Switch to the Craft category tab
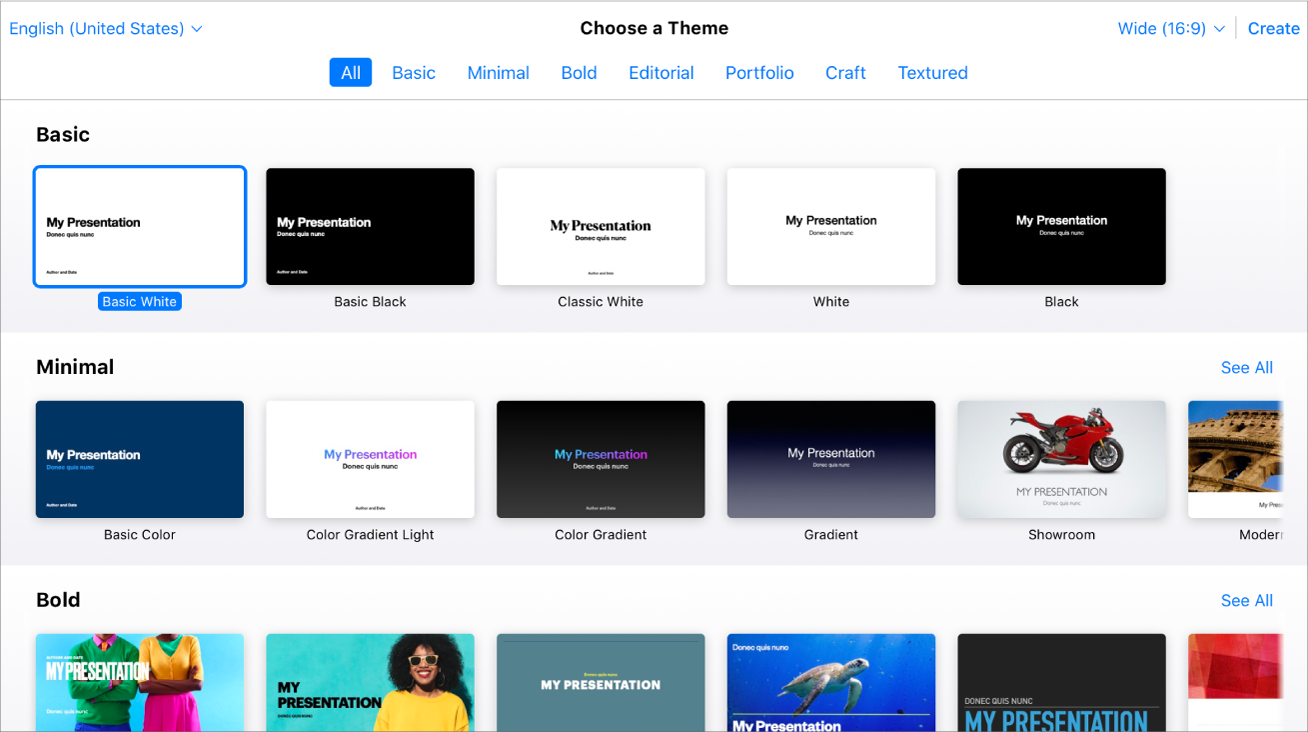This screenshot has height=732, width=1308. click(846, 73)
